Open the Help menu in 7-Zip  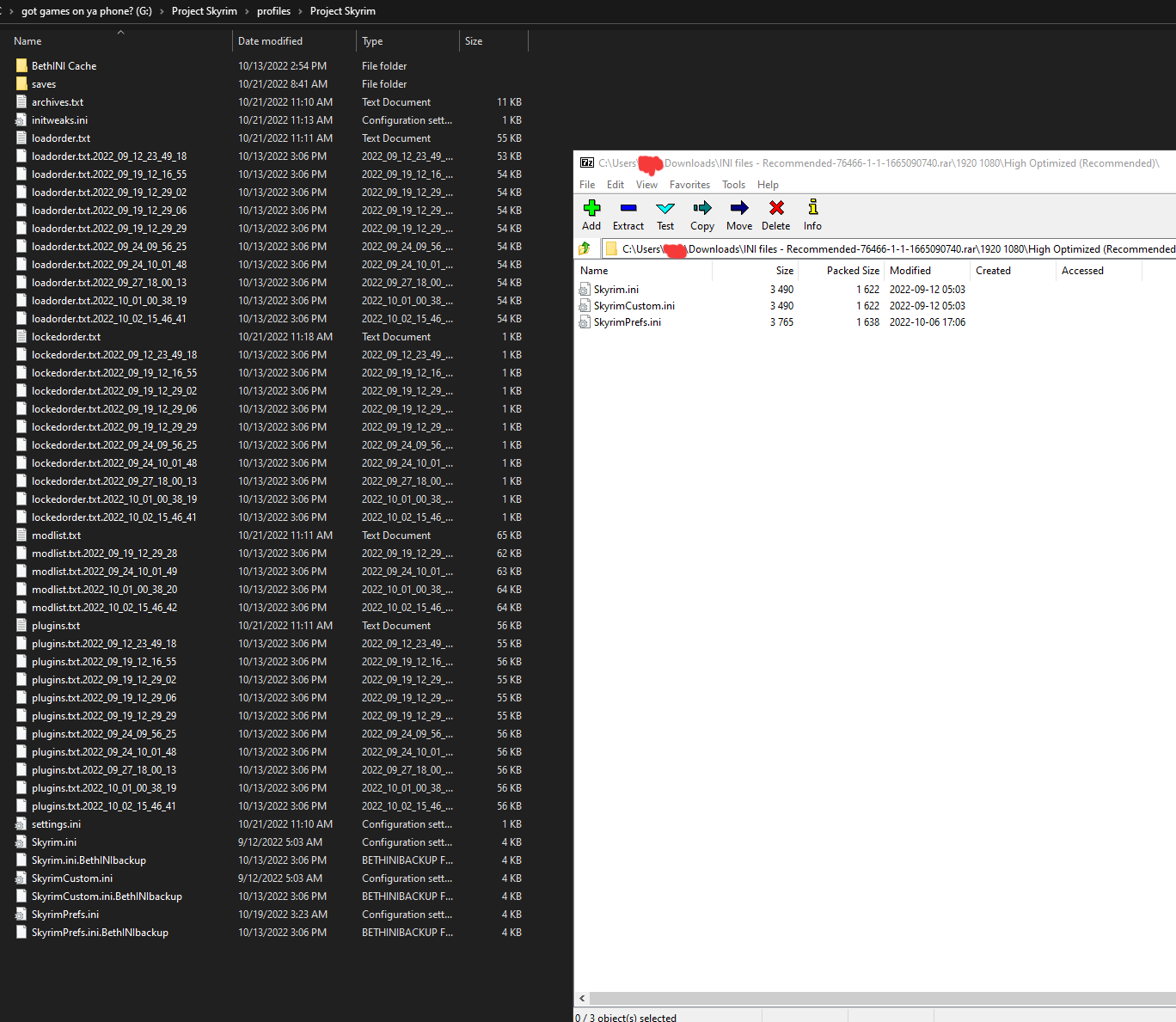click(x=768, y=185)
